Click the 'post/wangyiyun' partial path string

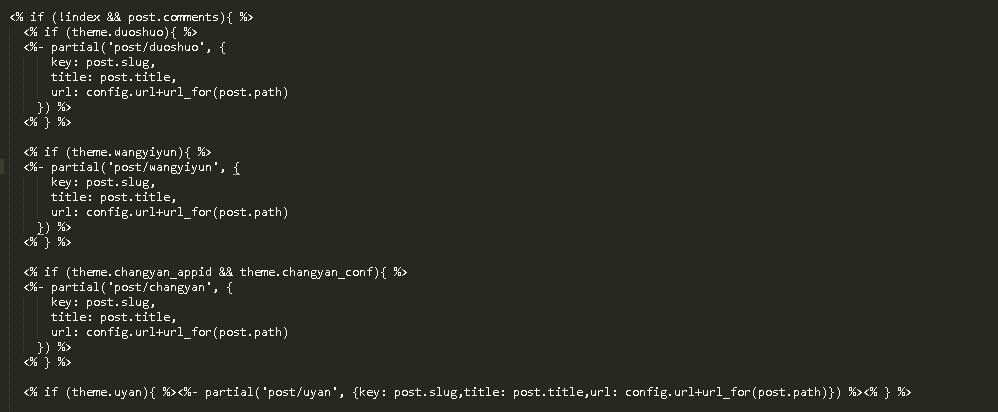point(164,167)
